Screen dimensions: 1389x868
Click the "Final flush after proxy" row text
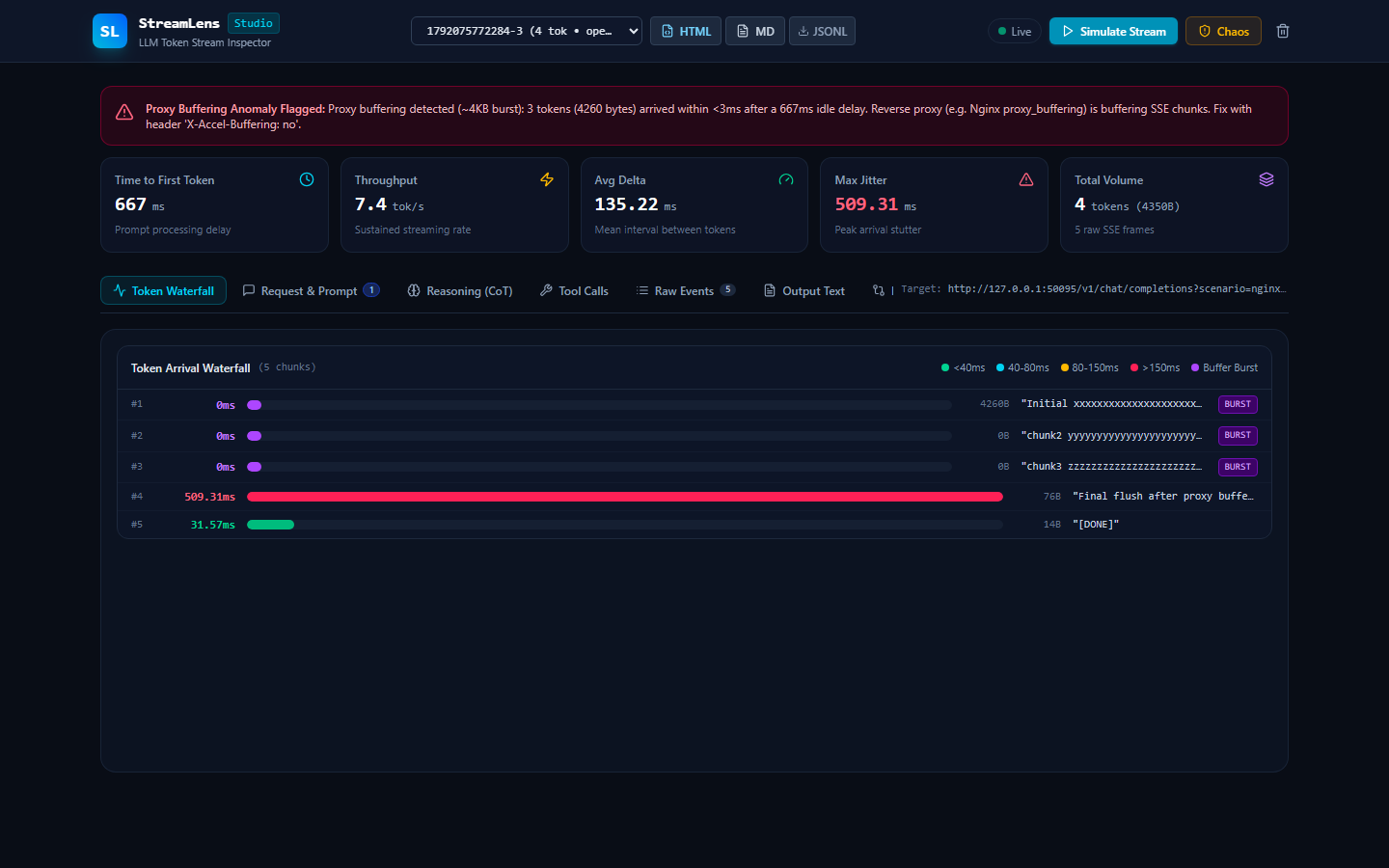click(x=1163, y=496)
